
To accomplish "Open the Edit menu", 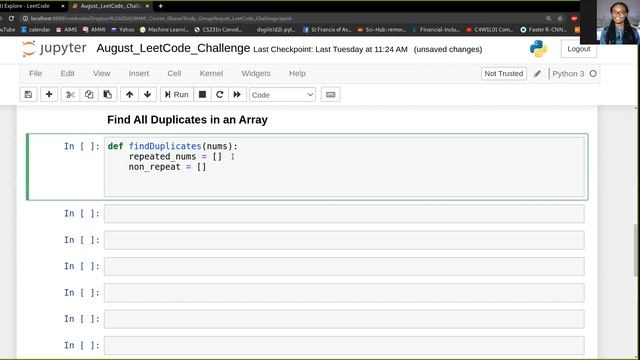I will (67, 73).
